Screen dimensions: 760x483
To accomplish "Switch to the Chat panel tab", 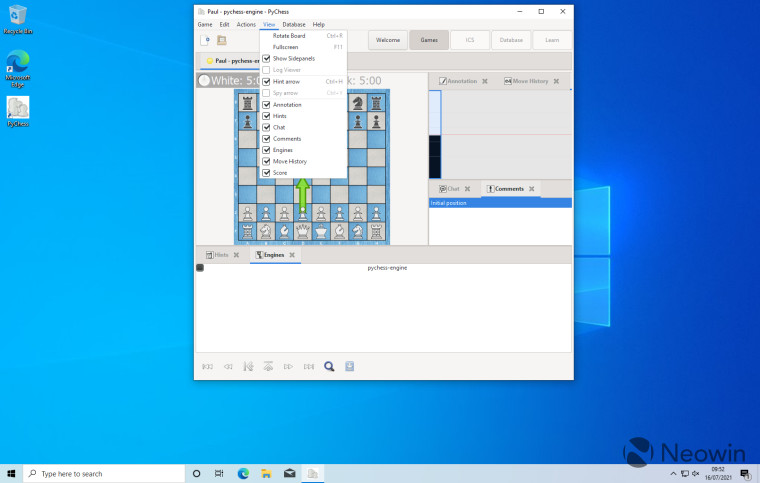I will pyautogui.click(x=449, y=189).
